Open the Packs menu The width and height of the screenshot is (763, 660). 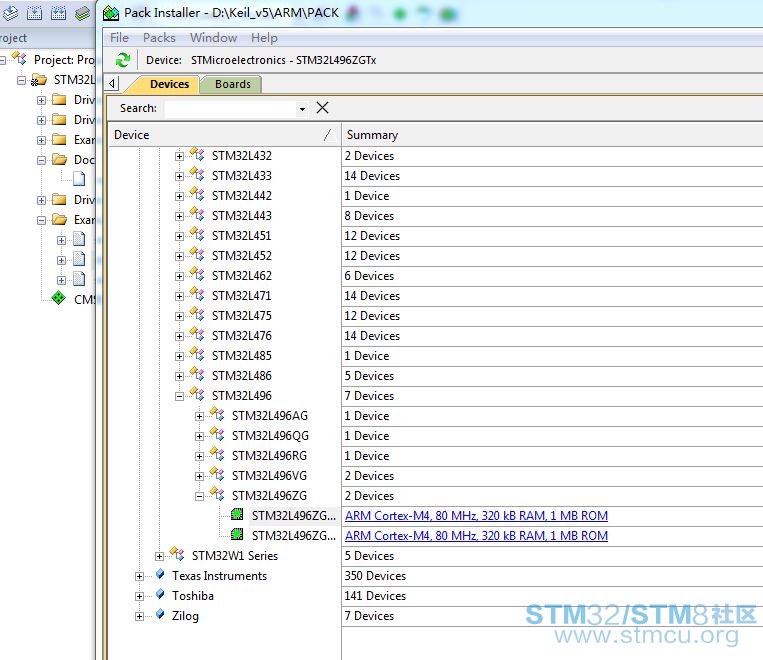[159, 37]
